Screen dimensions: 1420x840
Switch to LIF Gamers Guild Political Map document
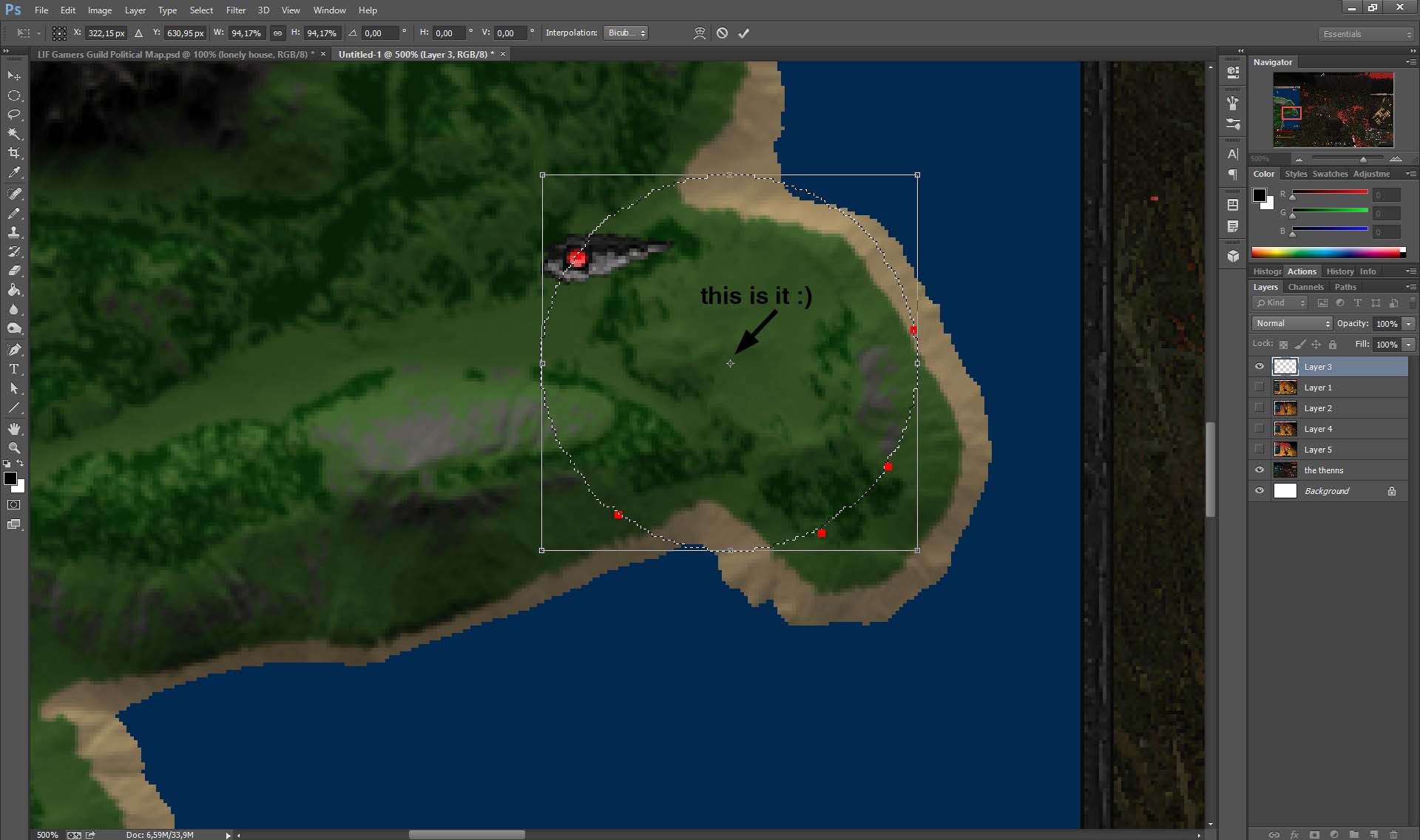[x=175, y=54]
